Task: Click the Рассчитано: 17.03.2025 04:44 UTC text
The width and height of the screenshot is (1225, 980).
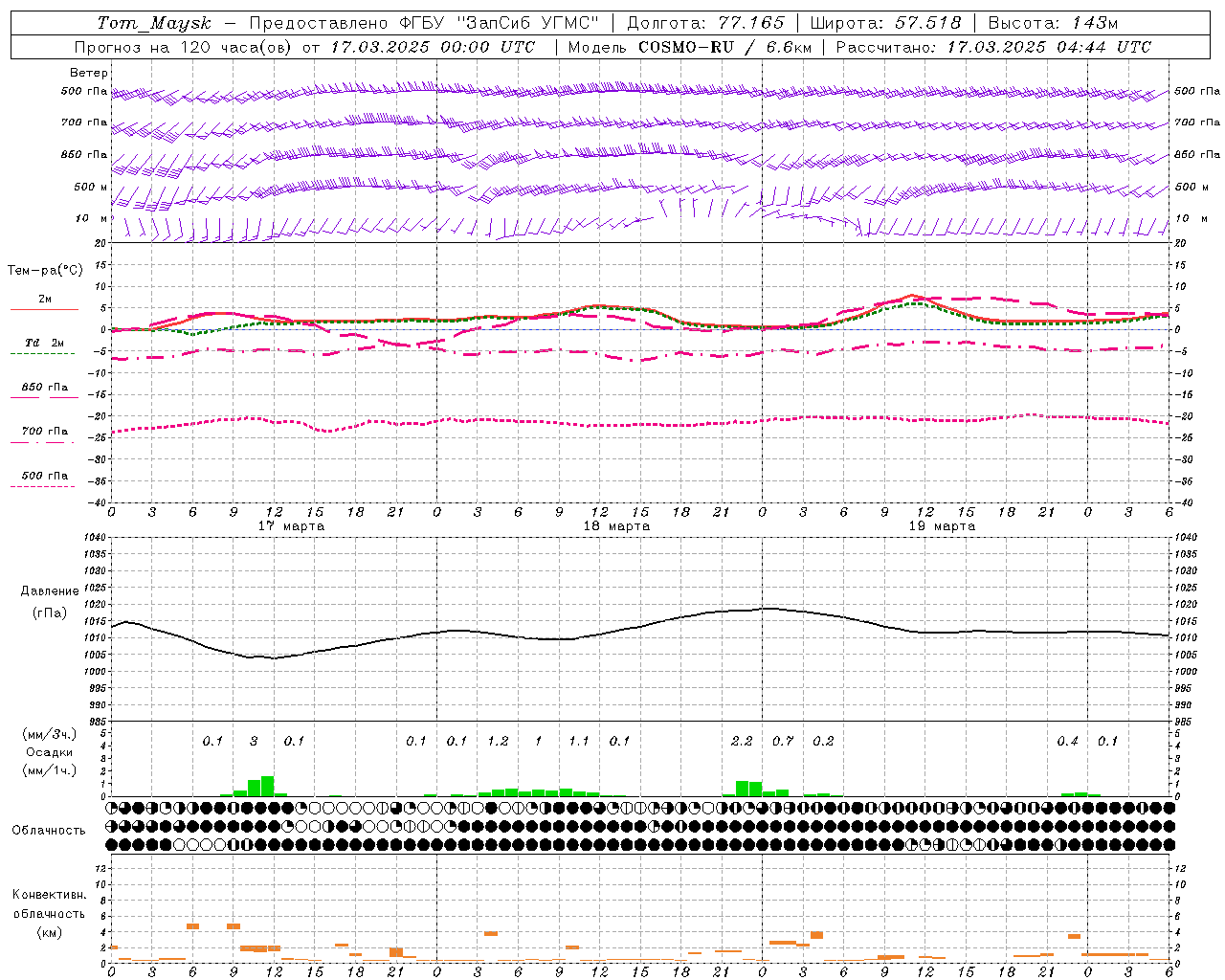Action: coord(993,47)
